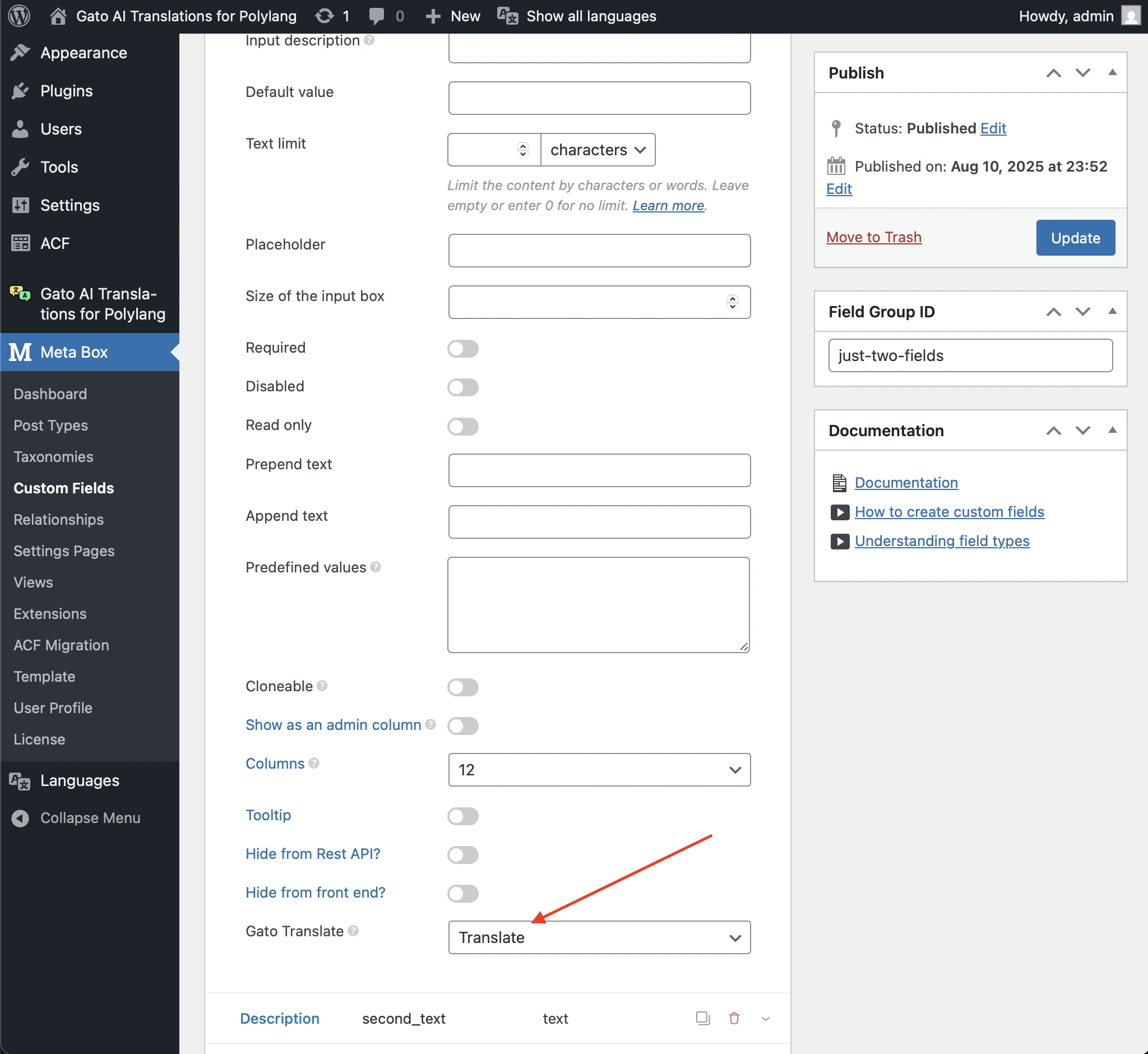The height and width of the screenshot is (1054, 1148).
Task: Open the WordPress logo menu
Action: point(19,15)
